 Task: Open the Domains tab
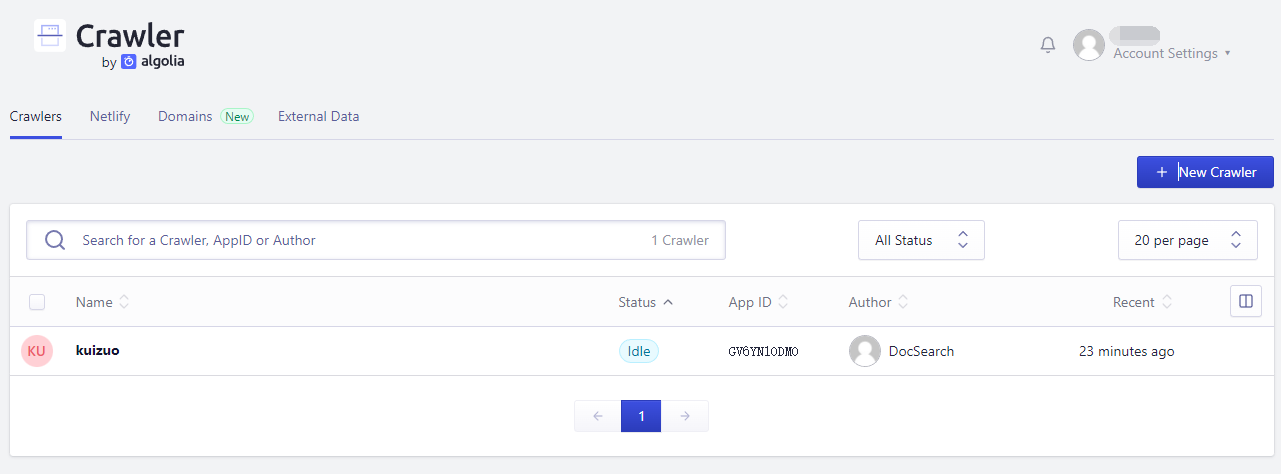point(185,116)
